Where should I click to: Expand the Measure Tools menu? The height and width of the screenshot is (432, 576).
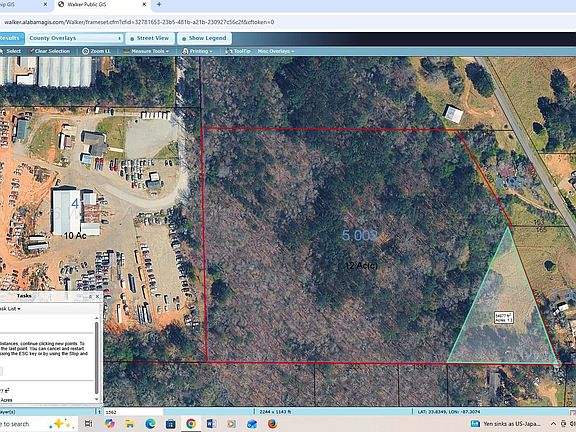tap(146, 51)
